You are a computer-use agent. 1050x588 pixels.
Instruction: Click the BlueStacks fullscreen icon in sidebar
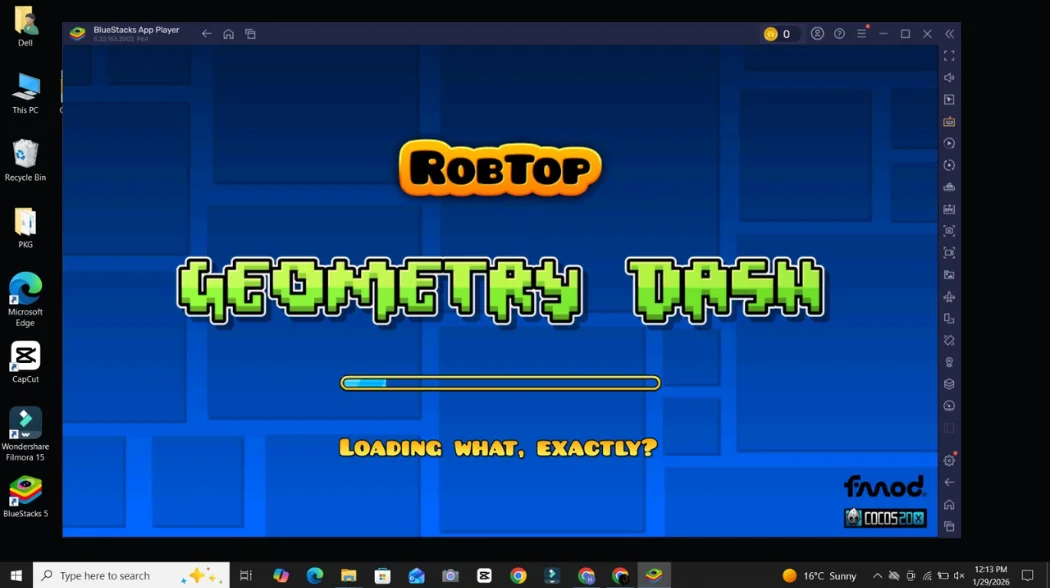949,56
